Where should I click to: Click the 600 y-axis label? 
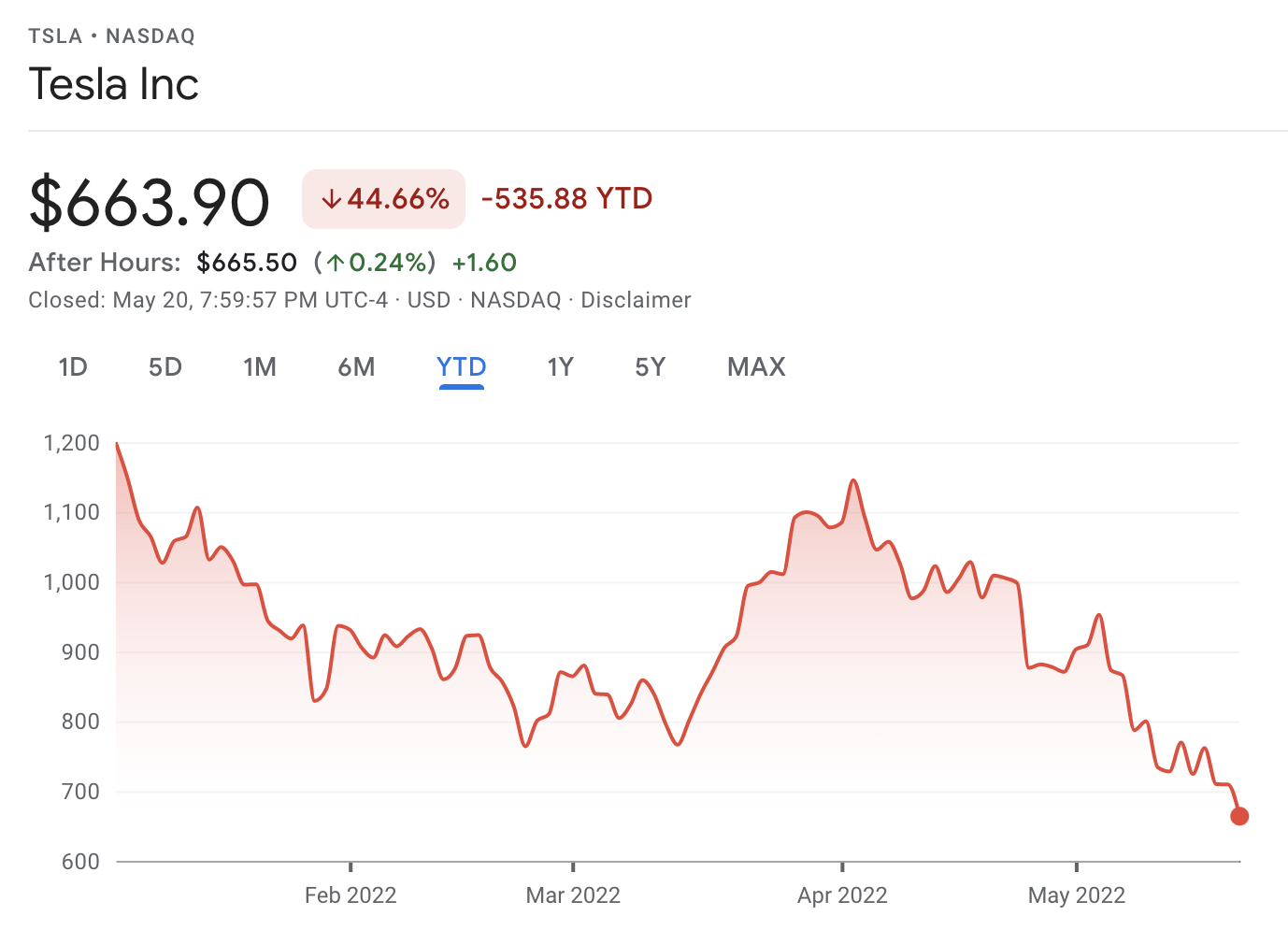click(80, 862)
